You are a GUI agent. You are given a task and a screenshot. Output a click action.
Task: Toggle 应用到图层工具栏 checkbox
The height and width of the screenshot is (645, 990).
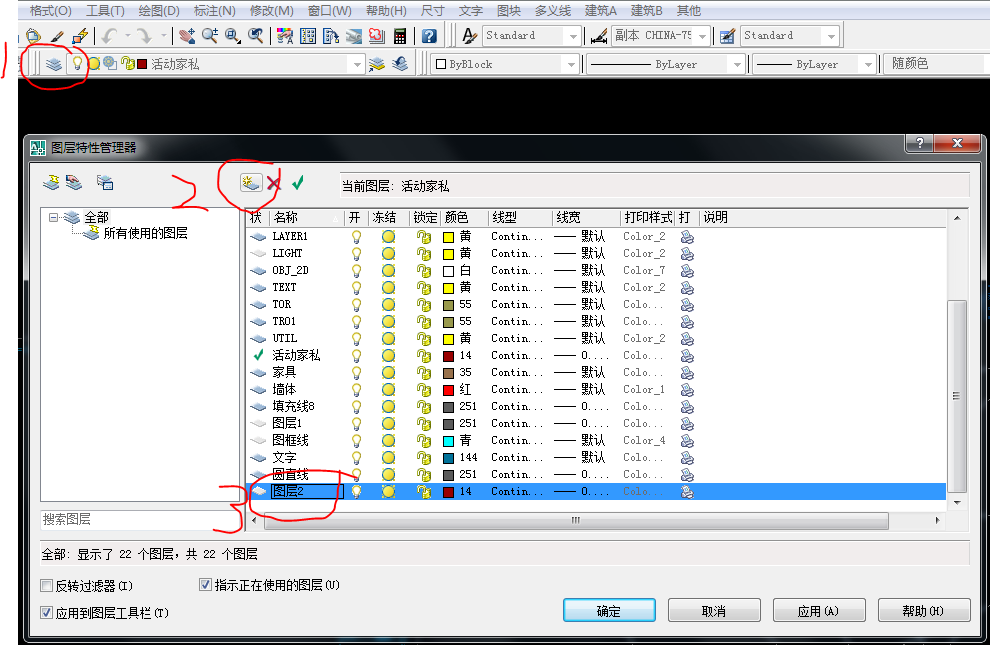[46, 612]
